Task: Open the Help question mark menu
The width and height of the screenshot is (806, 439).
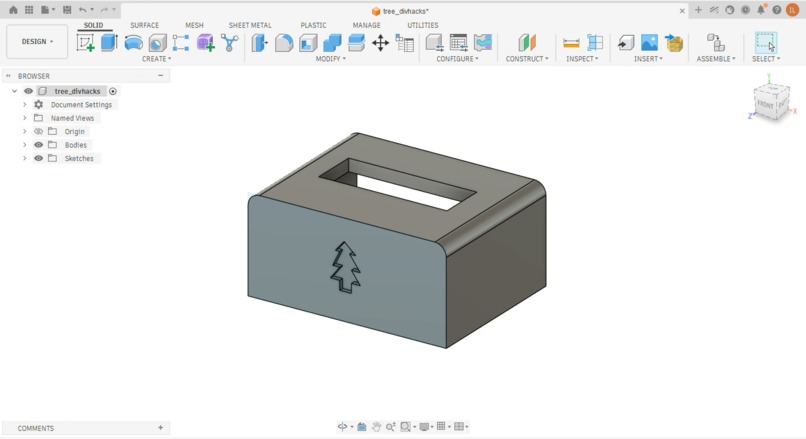Action: [777, 10]
